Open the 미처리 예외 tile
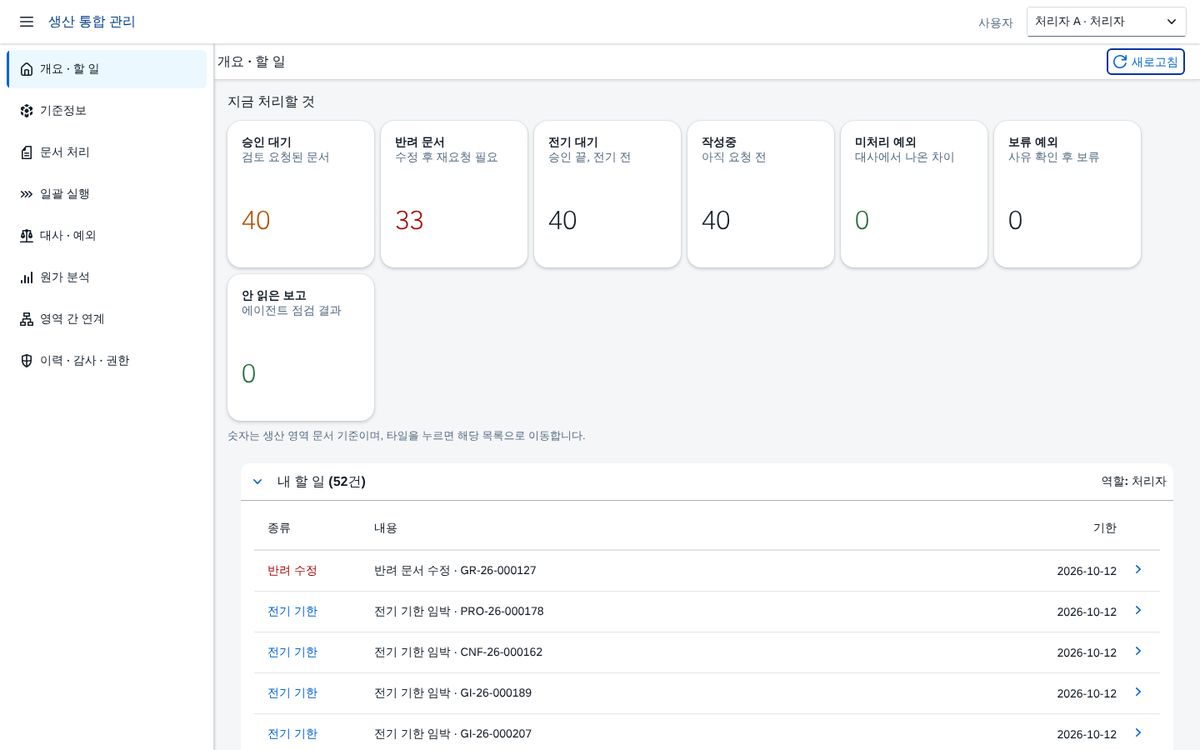This screenshot has width=1200, height=750. 914,194
